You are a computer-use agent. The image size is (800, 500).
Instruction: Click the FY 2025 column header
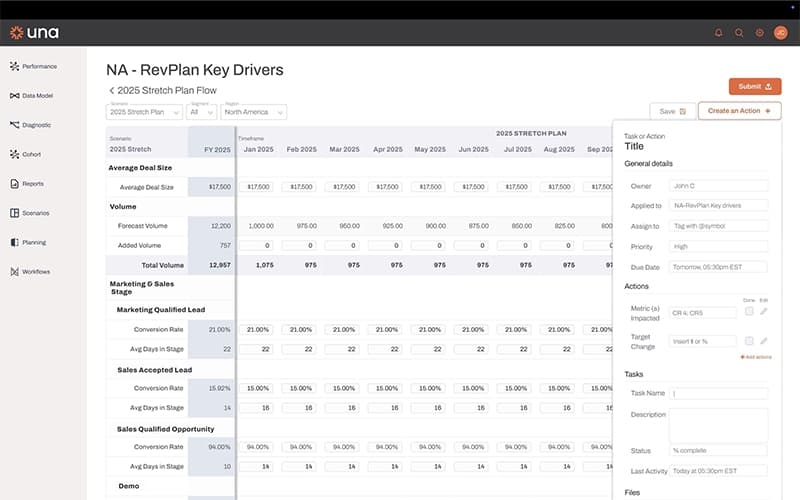tap(217, 149)
